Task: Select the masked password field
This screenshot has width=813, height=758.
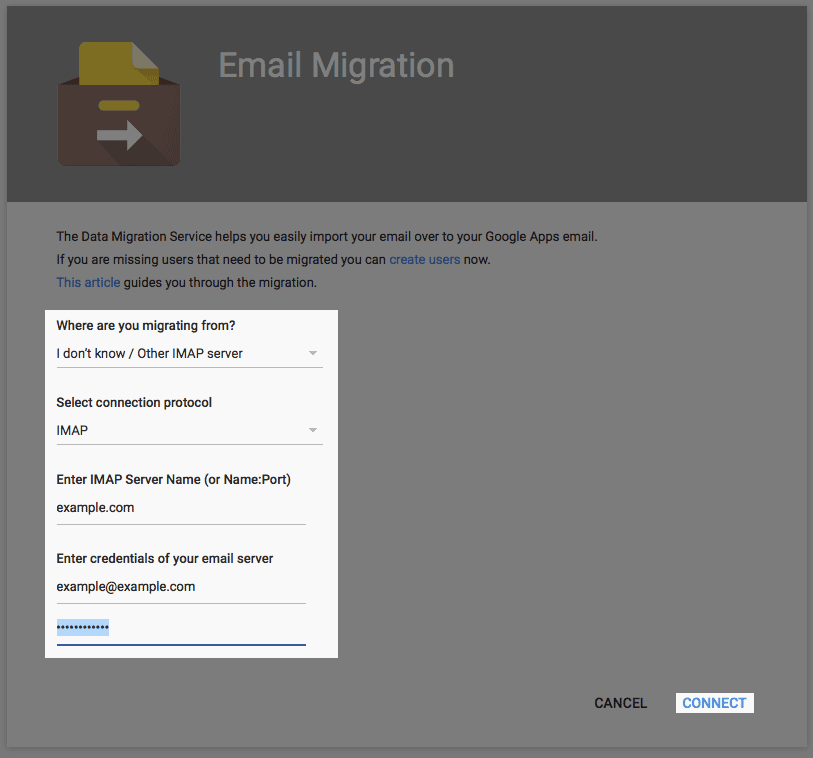Action: [x=180, y=628]
